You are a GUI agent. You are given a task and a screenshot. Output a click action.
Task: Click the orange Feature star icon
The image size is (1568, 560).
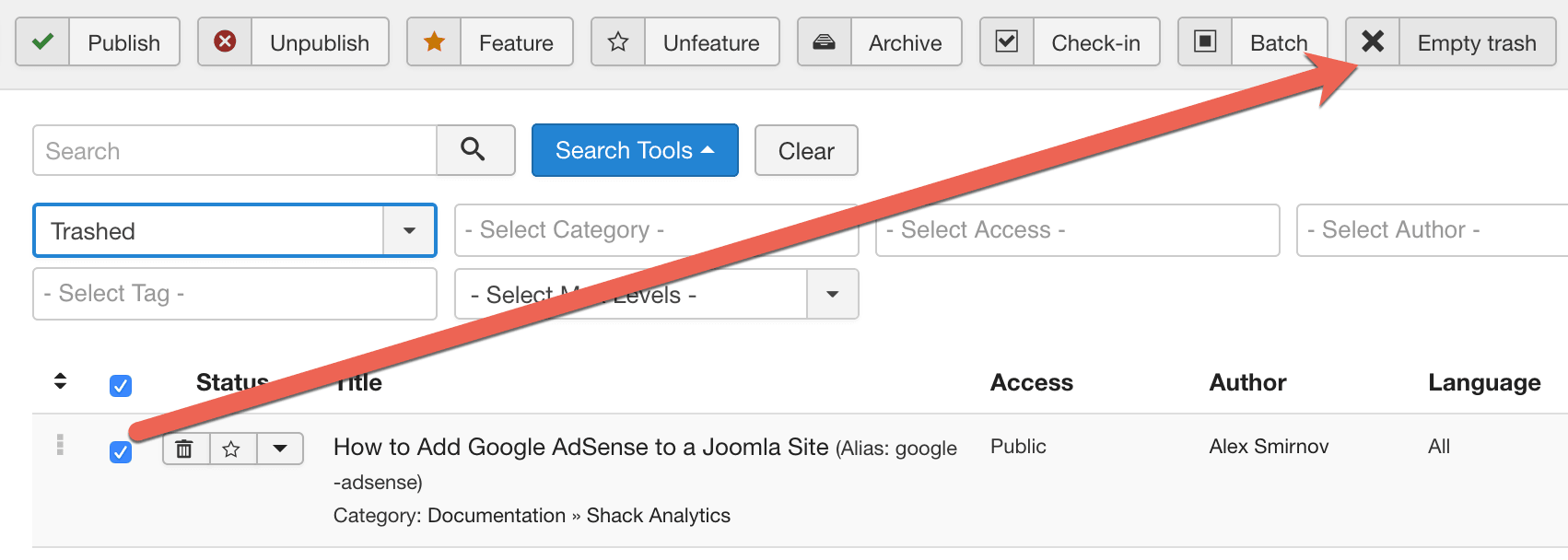point(434,42)
